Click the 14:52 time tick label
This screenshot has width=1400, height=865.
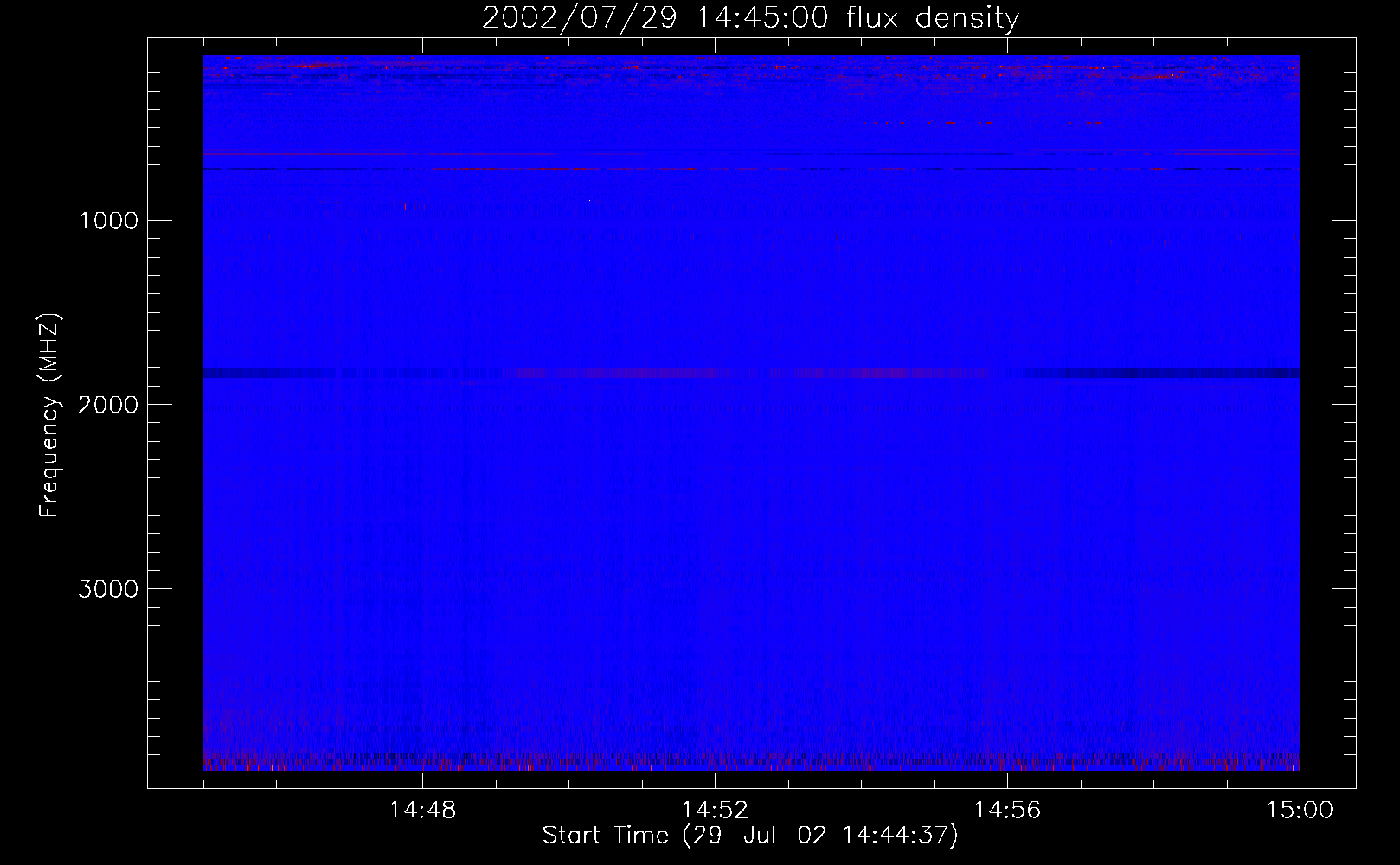(x=715, y=811)
